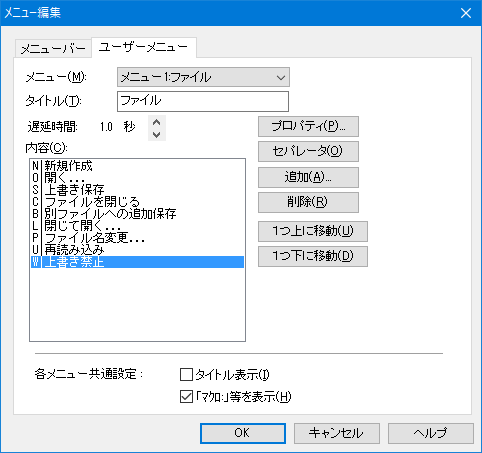Select ファイルを閉じる list entry
The height and width of the screenshot is (453, 482).
(137, 202)
